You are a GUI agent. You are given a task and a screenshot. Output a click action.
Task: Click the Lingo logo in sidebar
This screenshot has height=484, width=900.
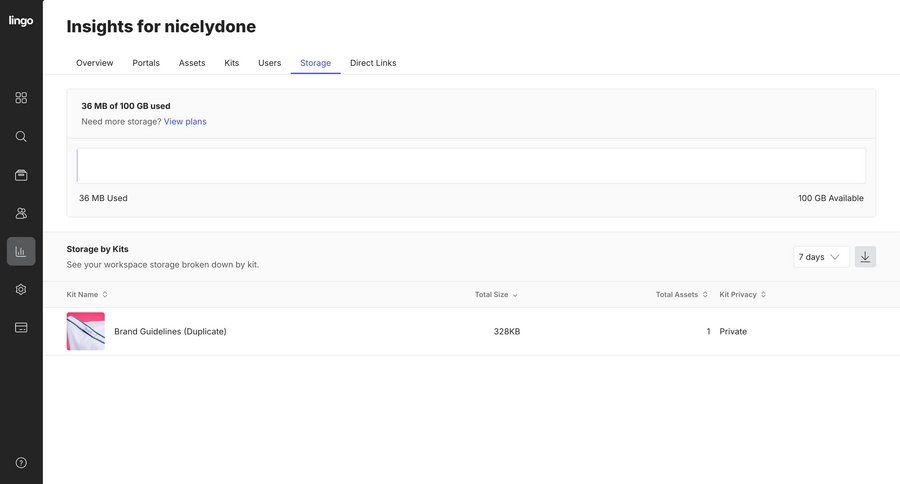[x=21, y=21]
